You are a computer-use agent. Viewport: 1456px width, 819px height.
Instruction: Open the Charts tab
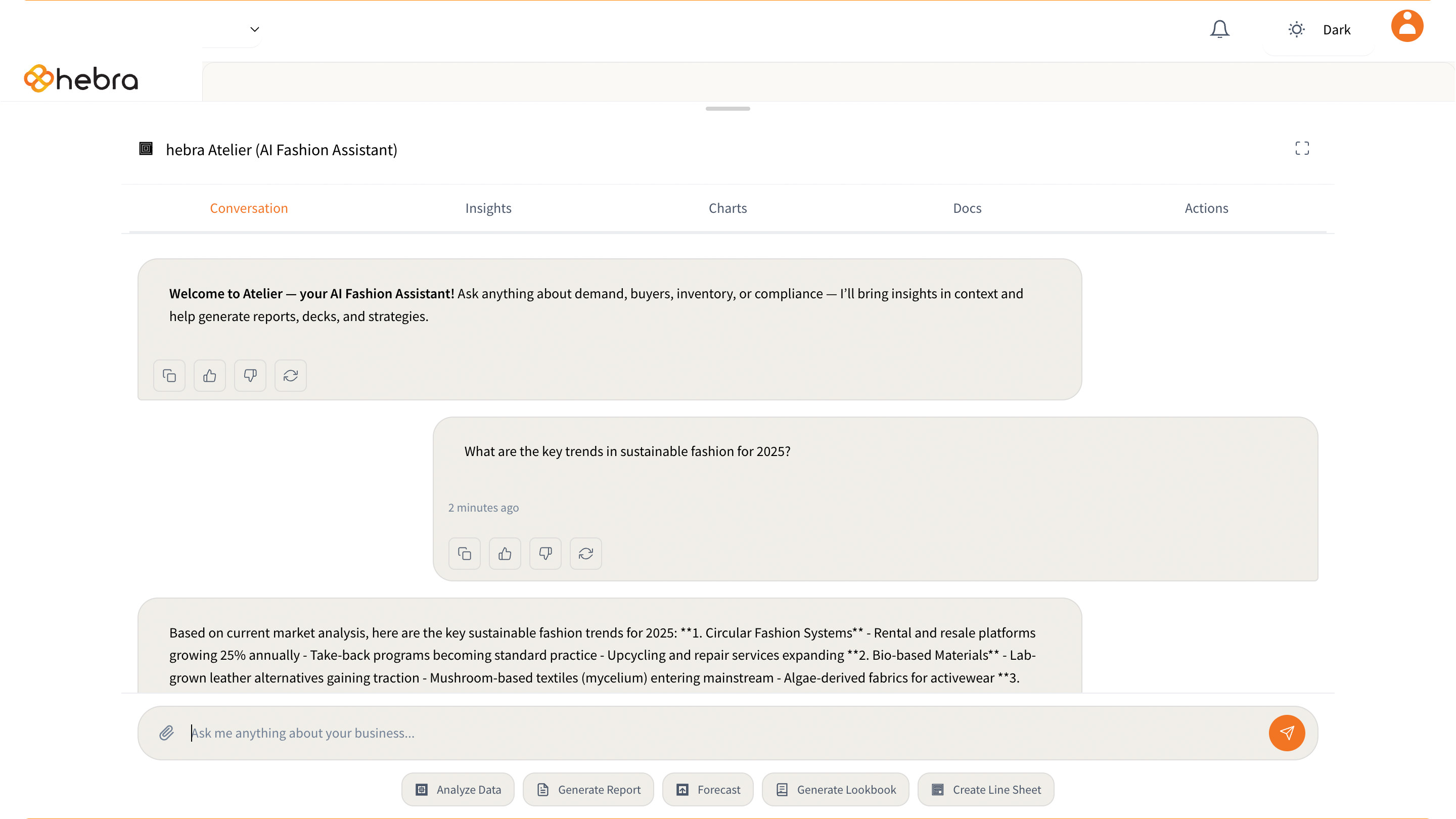click(727, 207)
